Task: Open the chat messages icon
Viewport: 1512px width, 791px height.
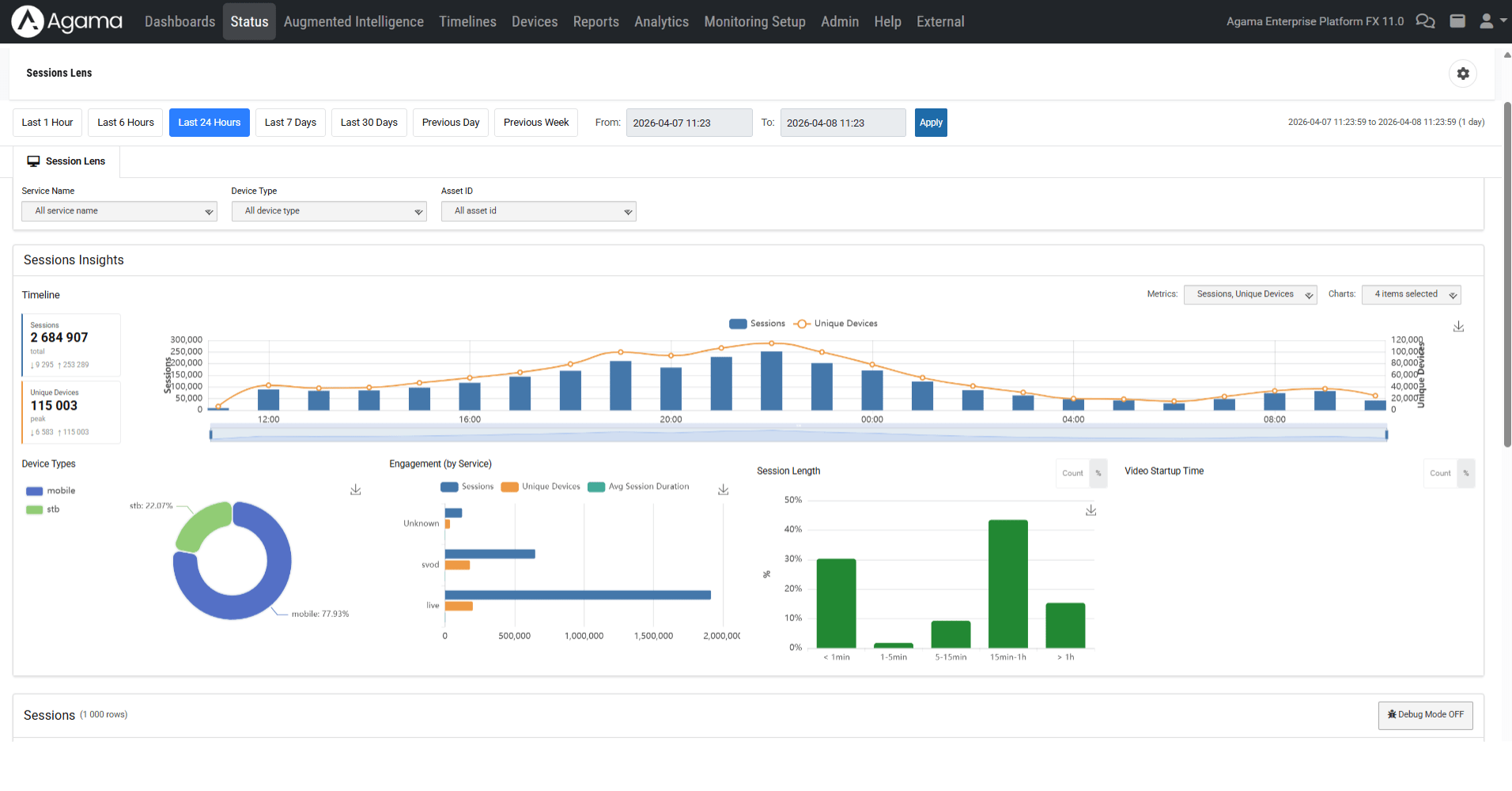Action: click(1425, 21)
